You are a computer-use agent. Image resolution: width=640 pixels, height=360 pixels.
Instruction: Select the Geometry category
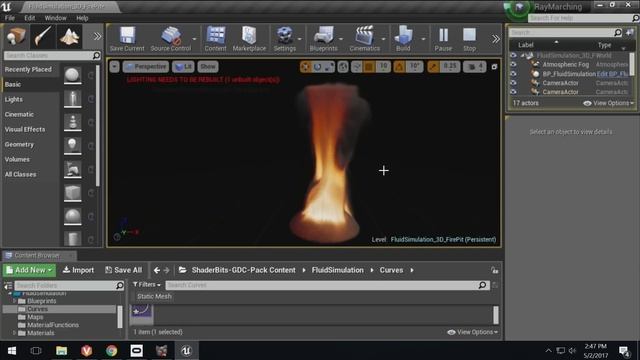point(19,144)
